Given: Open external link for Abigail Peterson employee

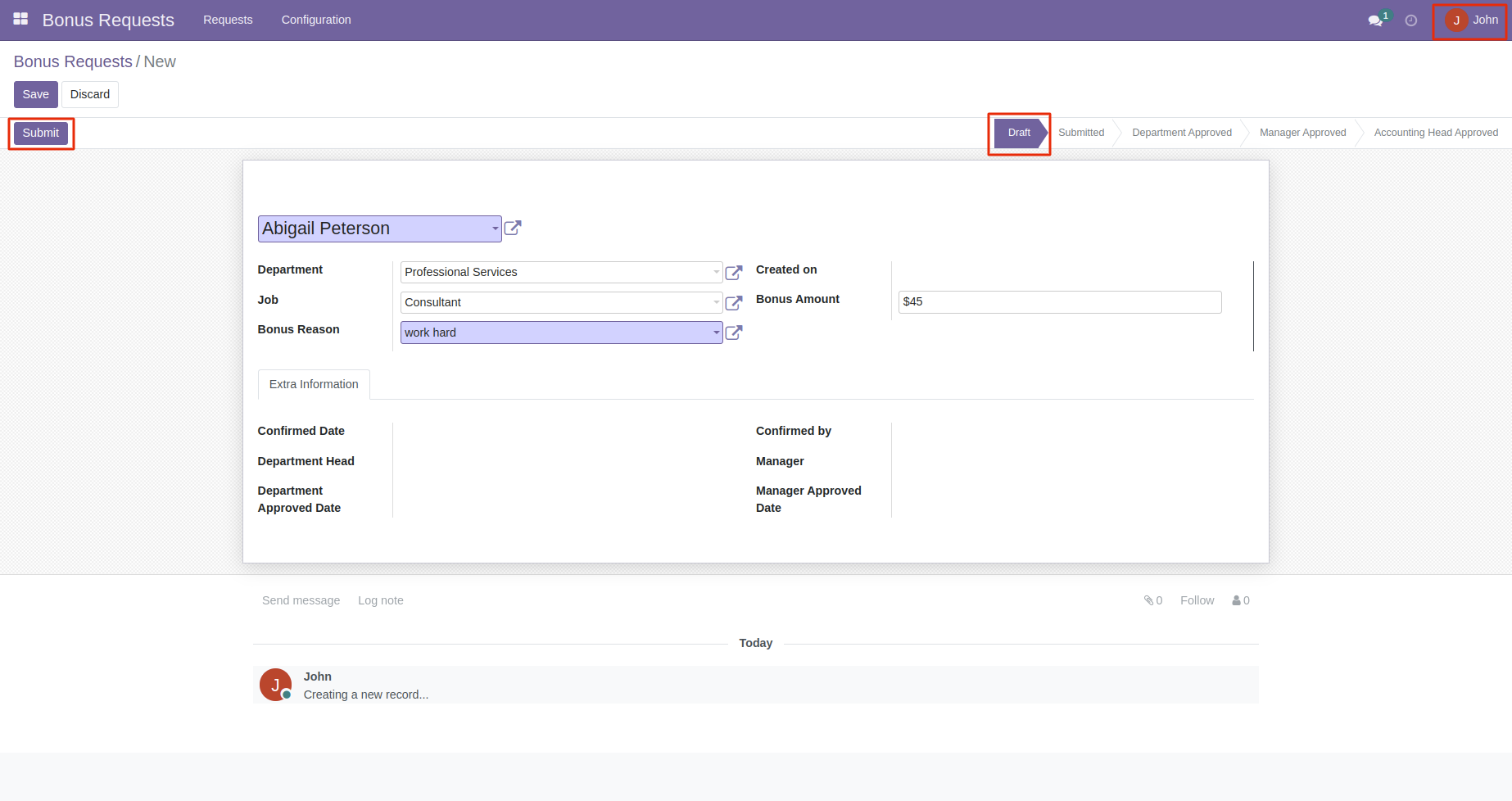Looking at the screenshot, I should (513, 228).
